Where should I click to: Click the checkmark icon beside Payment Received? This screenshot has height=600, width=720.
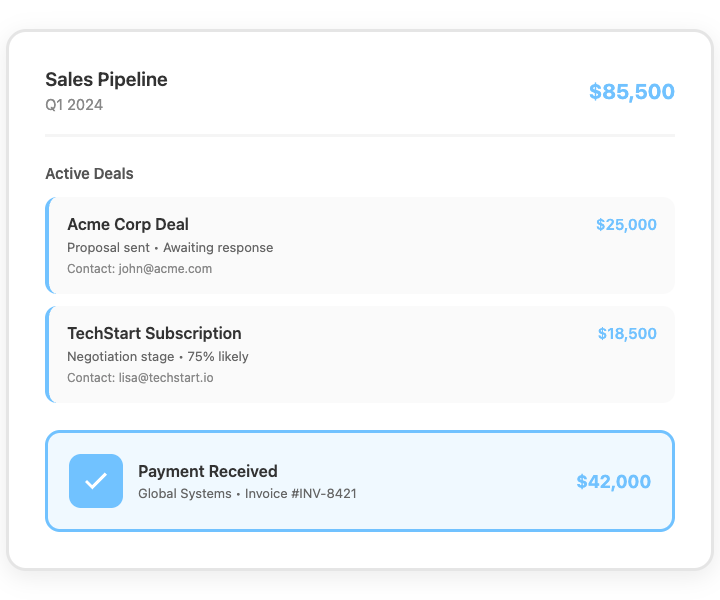[96, 481]
